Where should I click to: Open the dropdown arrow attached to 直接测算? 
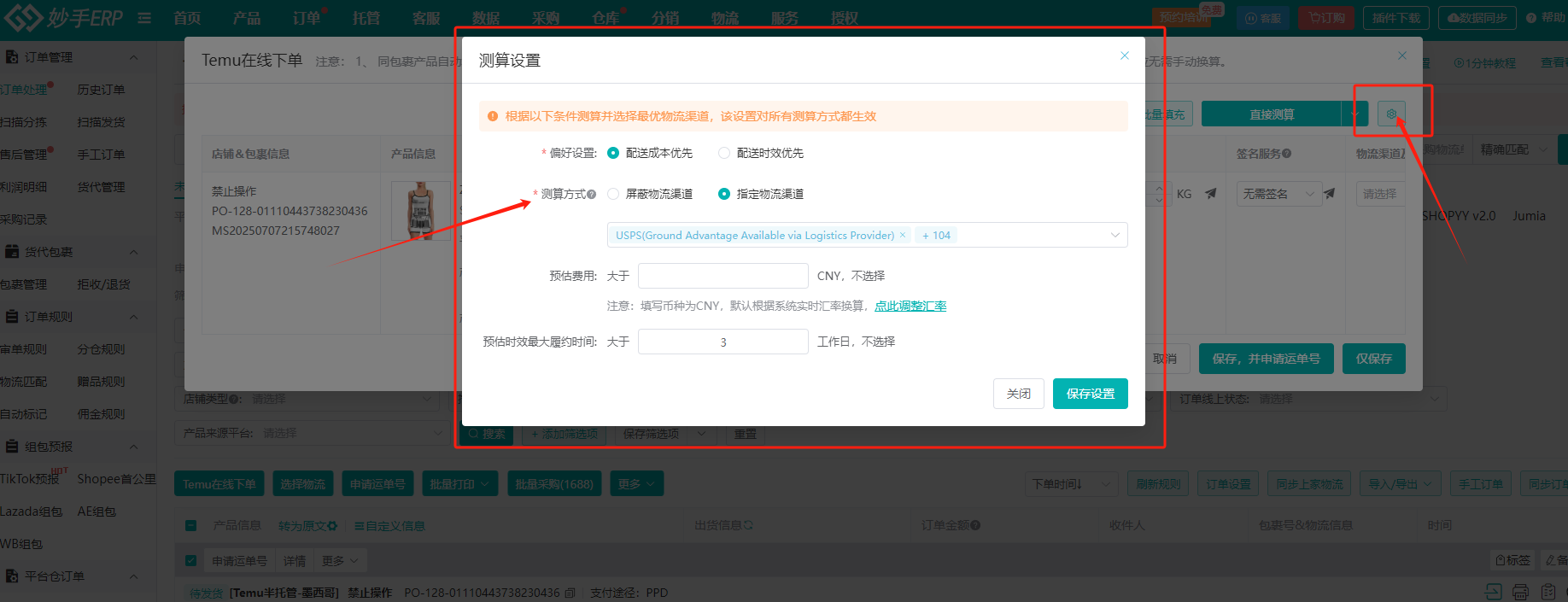[1354, 114]
